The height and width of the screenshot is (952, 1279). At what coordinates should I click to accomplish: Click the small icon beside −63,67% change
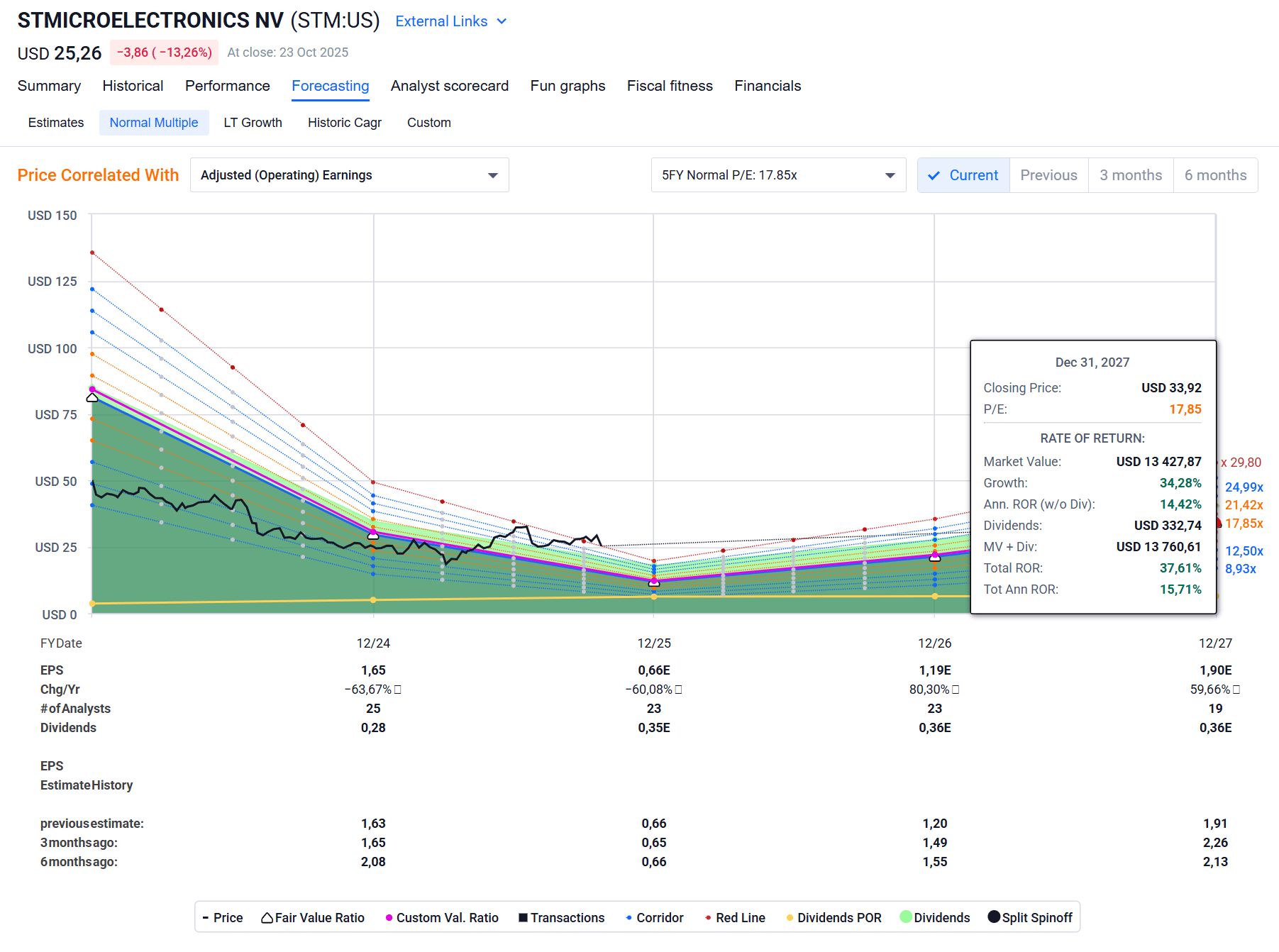pyautogui.click(x=397, y=690)
